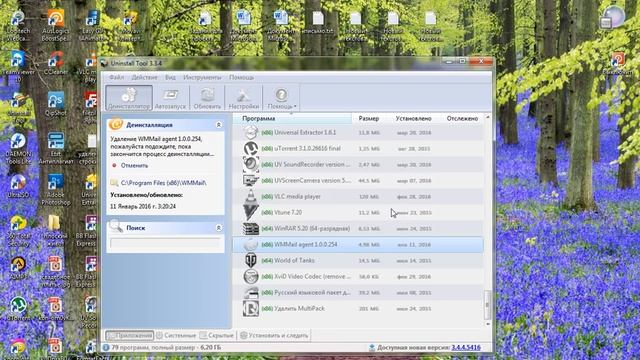640x360 pixels.
Task: Open the Logitech desktop shortcut
Action: 18,26
